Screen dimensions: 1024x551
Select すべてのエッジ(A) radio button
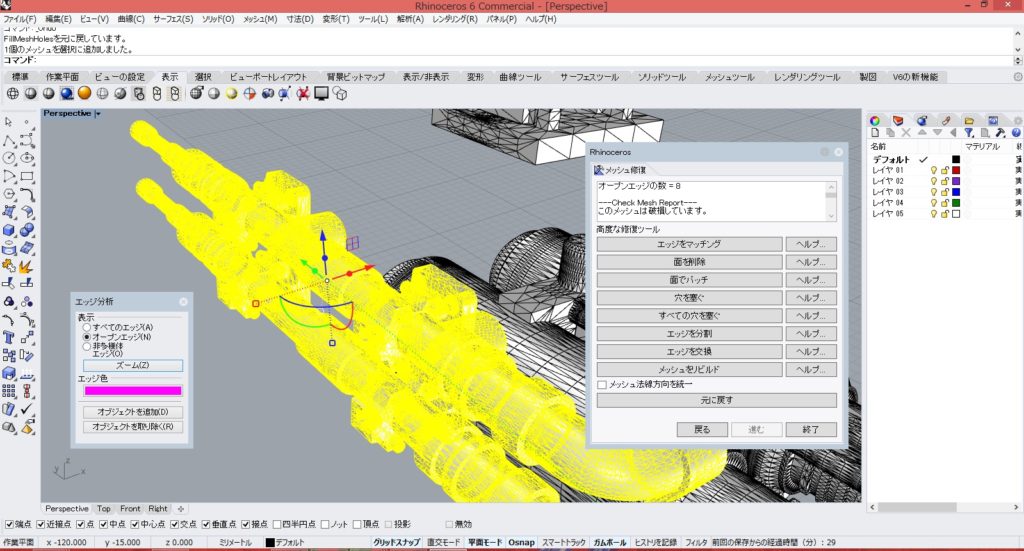pyautogui.click(x=87, y=327)
